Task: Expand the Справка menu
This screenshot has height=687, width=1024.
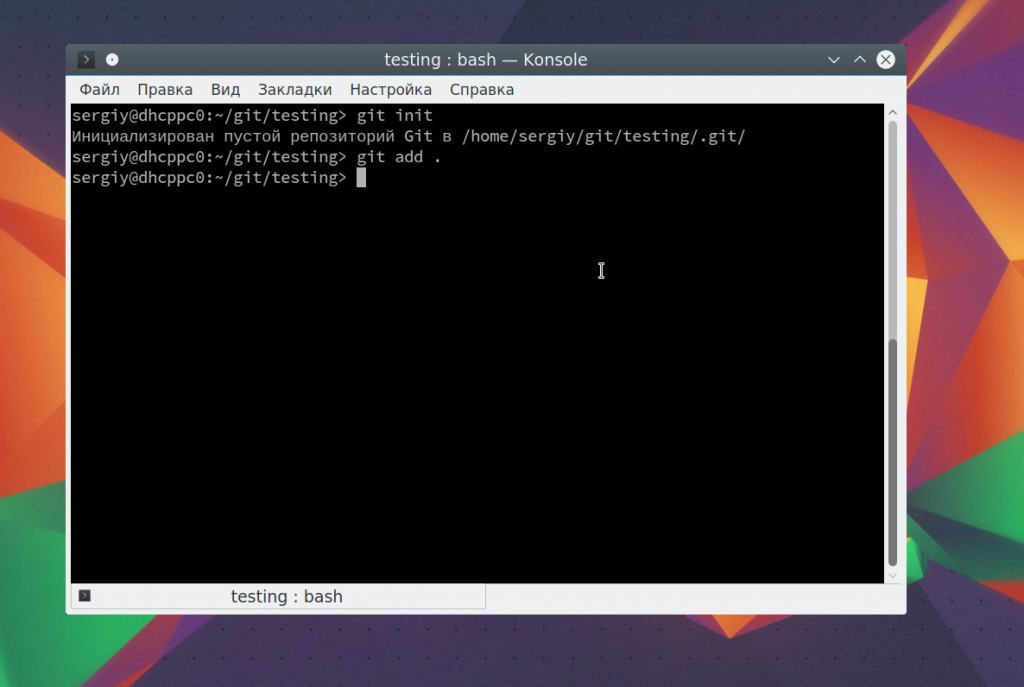Action: (x=481, y=90)
